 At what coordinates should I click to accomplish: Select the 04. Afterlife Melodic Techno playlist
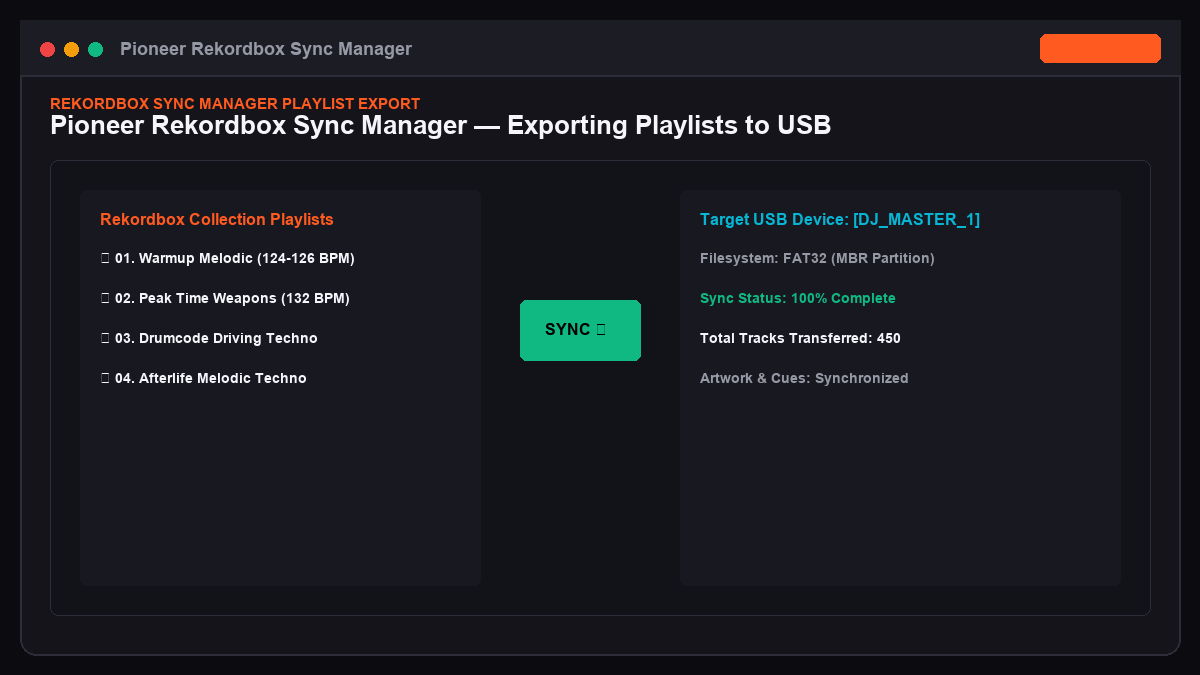[x=204, y=379]
